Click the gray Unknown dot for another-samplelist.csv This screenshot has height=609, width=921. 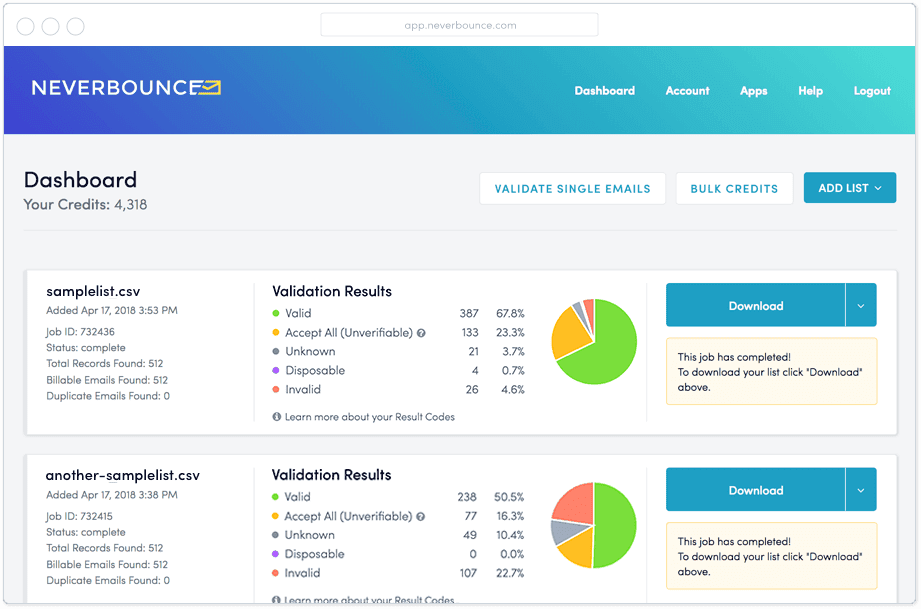276,534
